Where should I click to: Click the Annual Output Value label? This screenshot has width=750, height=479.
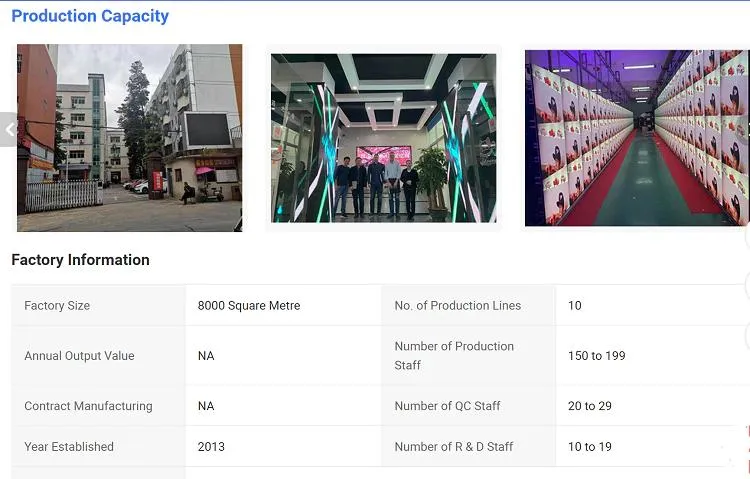pos(79,356)
